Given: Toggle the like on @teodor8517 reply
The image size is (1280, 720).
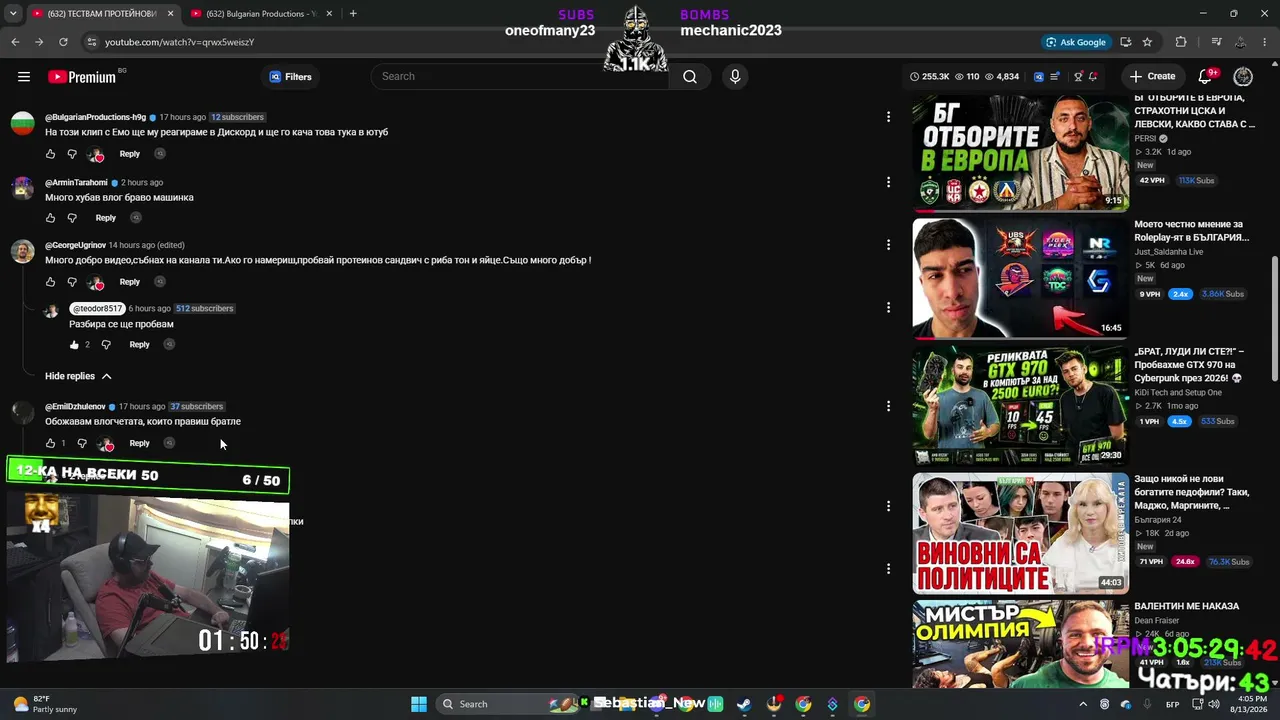Looking at the screenshot, I should click(74, 345).
